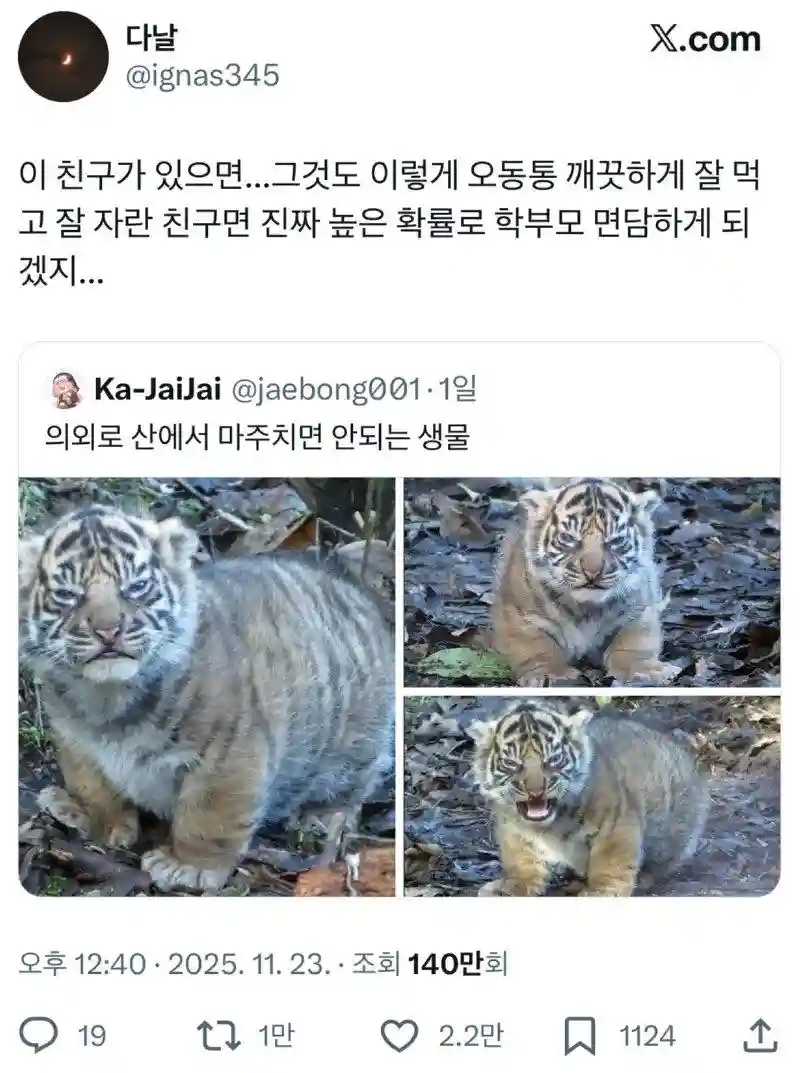
Task: Bookmark this post
Action: (x=580, y=1035)
